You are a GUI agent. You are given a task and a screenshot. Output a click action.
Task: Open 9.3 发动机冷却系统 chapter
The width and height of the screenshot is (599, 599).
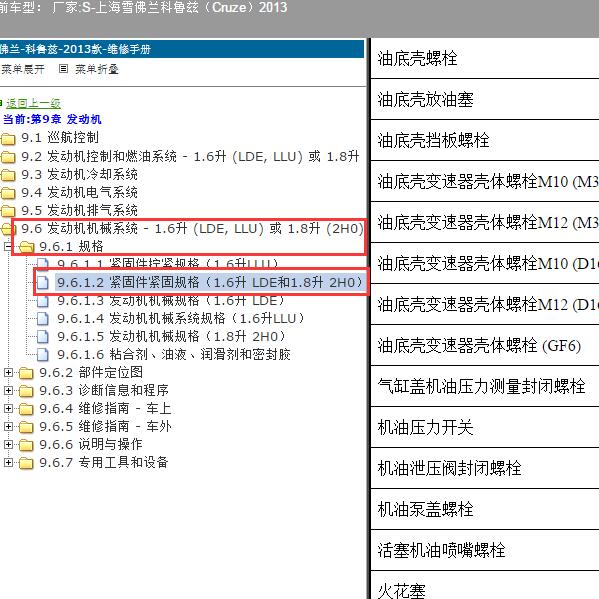[x=79, y=174]
